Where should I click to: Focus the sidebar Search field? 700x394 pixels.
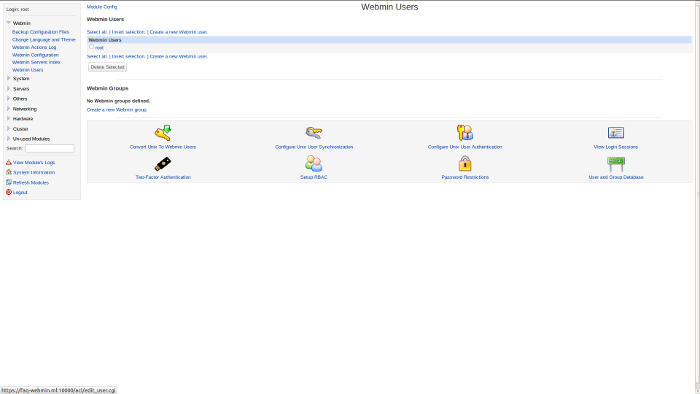[x=50, y=148]
